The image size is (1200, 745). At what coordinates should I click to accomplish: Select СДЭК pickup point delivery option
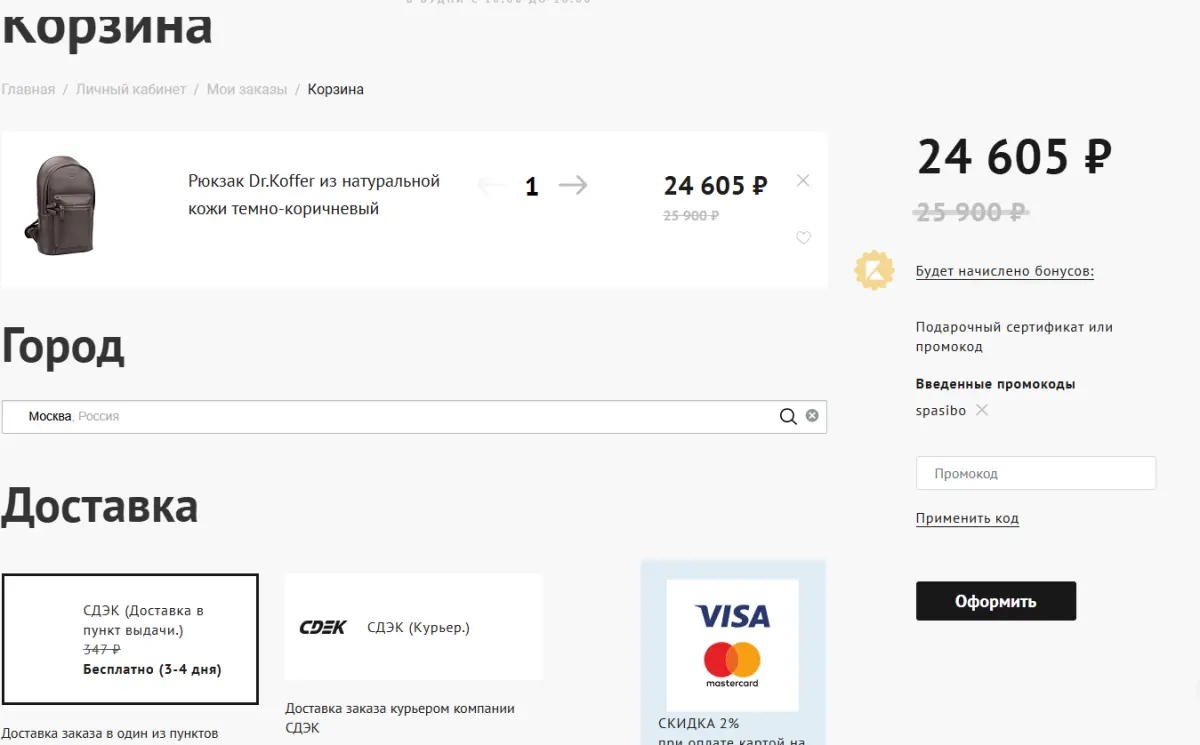click(x=130, y=639)
